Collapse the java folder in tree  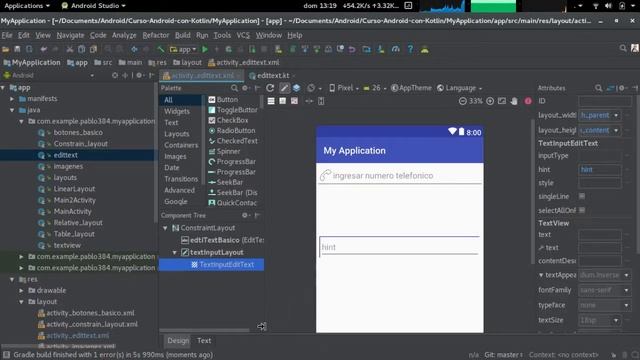pyautogui.click(x=12, y=110)
